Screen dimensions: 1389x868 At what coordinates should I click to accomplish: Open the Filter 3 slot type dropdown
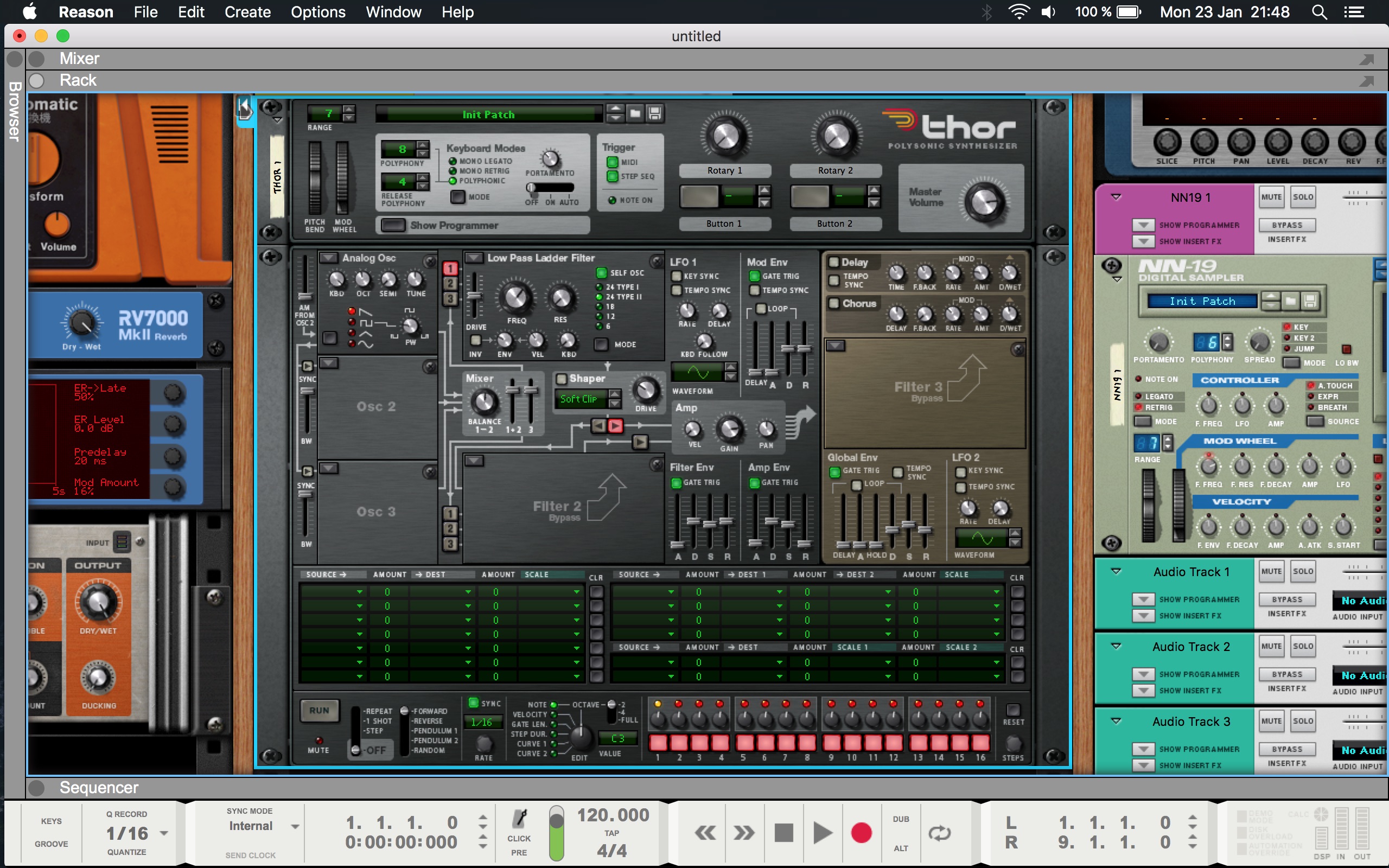click(835, 346)
